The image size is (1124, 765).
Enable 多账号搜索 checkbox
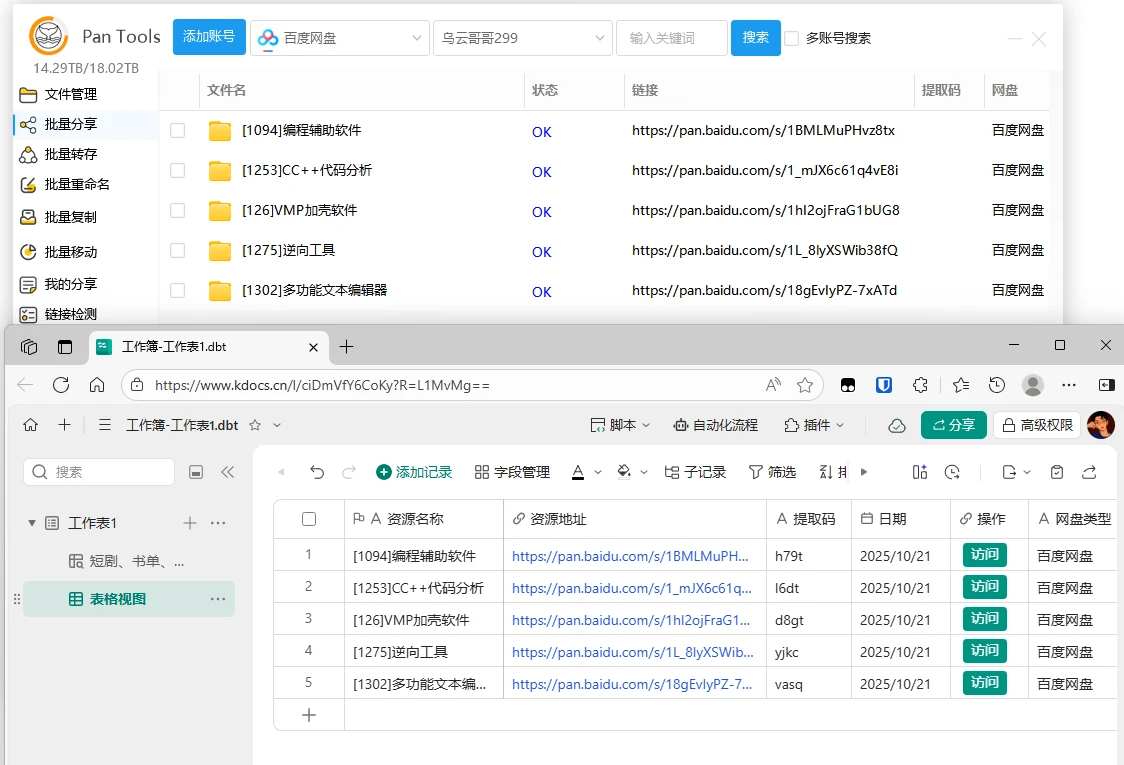click(x=792, y=38)
